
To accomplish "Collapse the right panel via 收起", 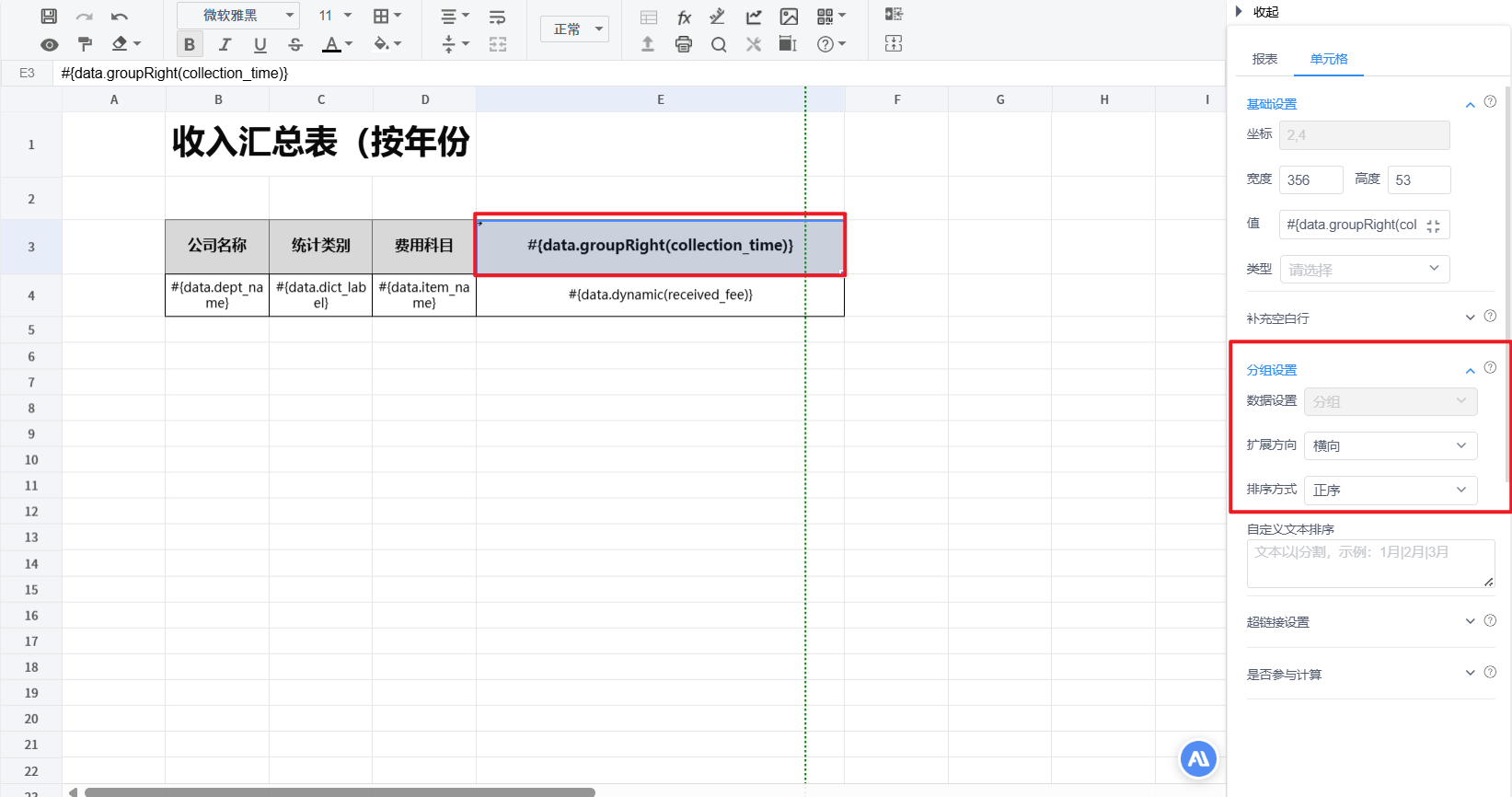I will point(1257,12).
